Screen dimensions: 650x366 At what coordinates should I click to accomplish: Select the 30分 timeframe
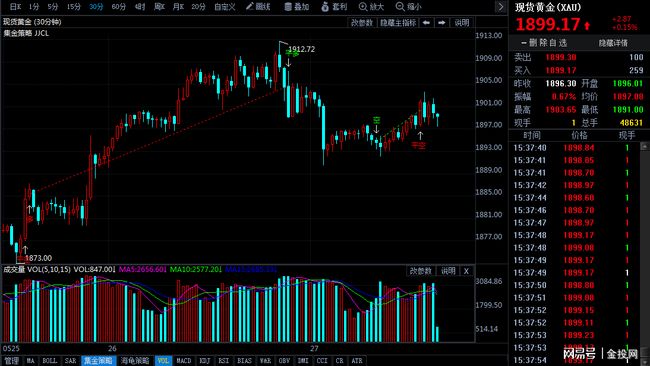[96, 7]
